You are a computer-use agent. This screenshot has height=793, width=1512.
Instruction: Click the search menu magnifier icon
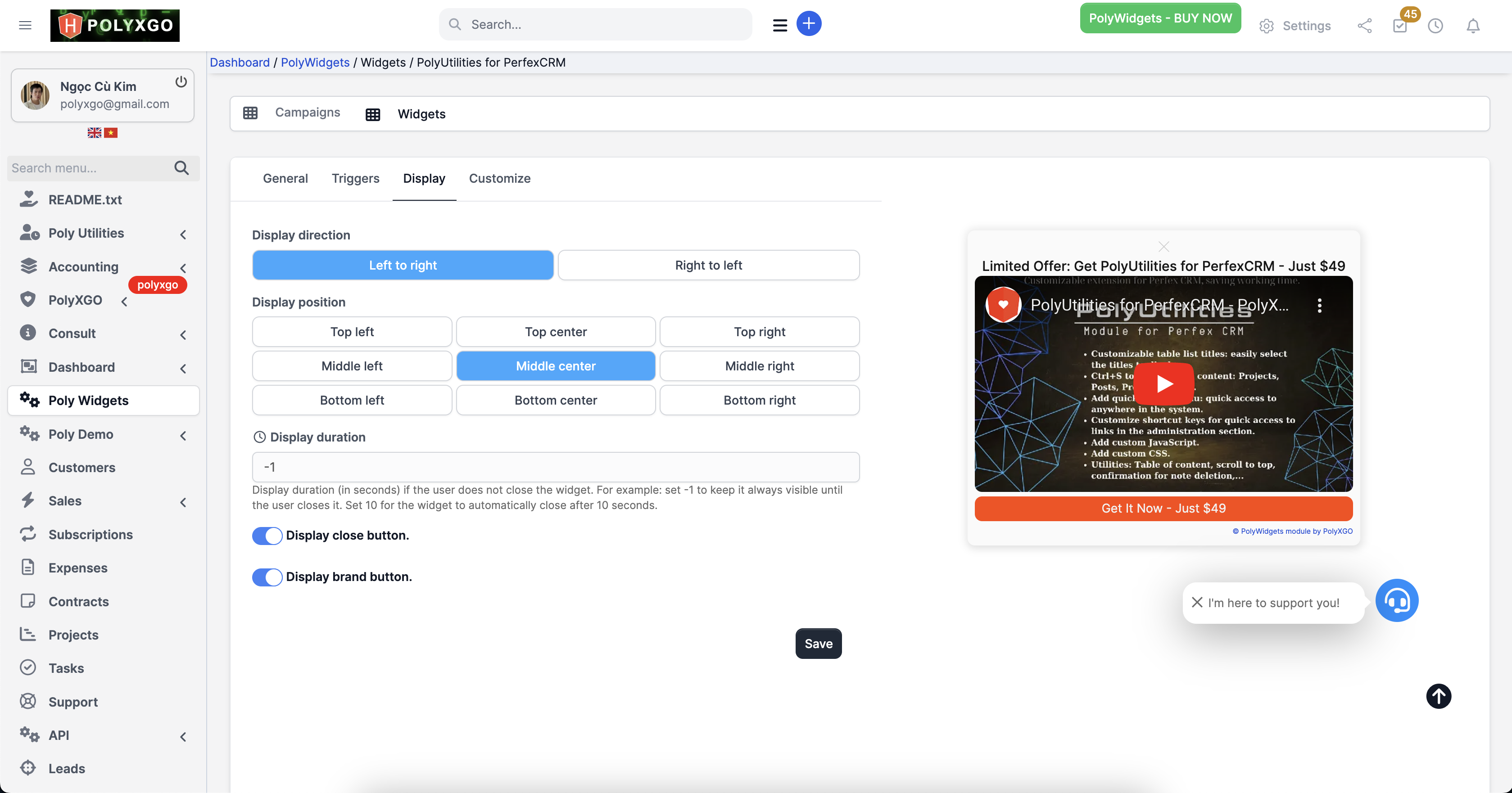[181, 168]
